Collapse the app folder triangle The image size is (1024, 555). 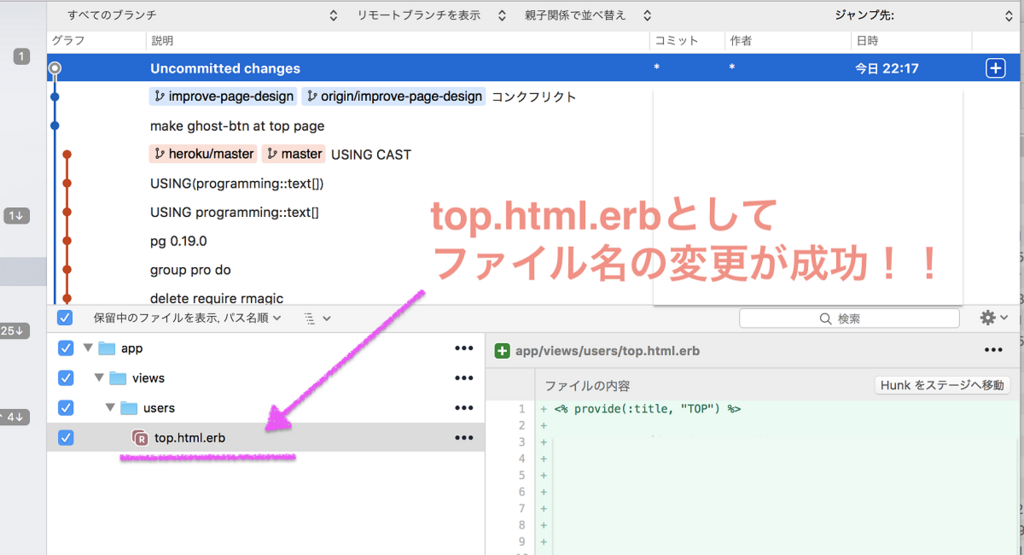88,348
